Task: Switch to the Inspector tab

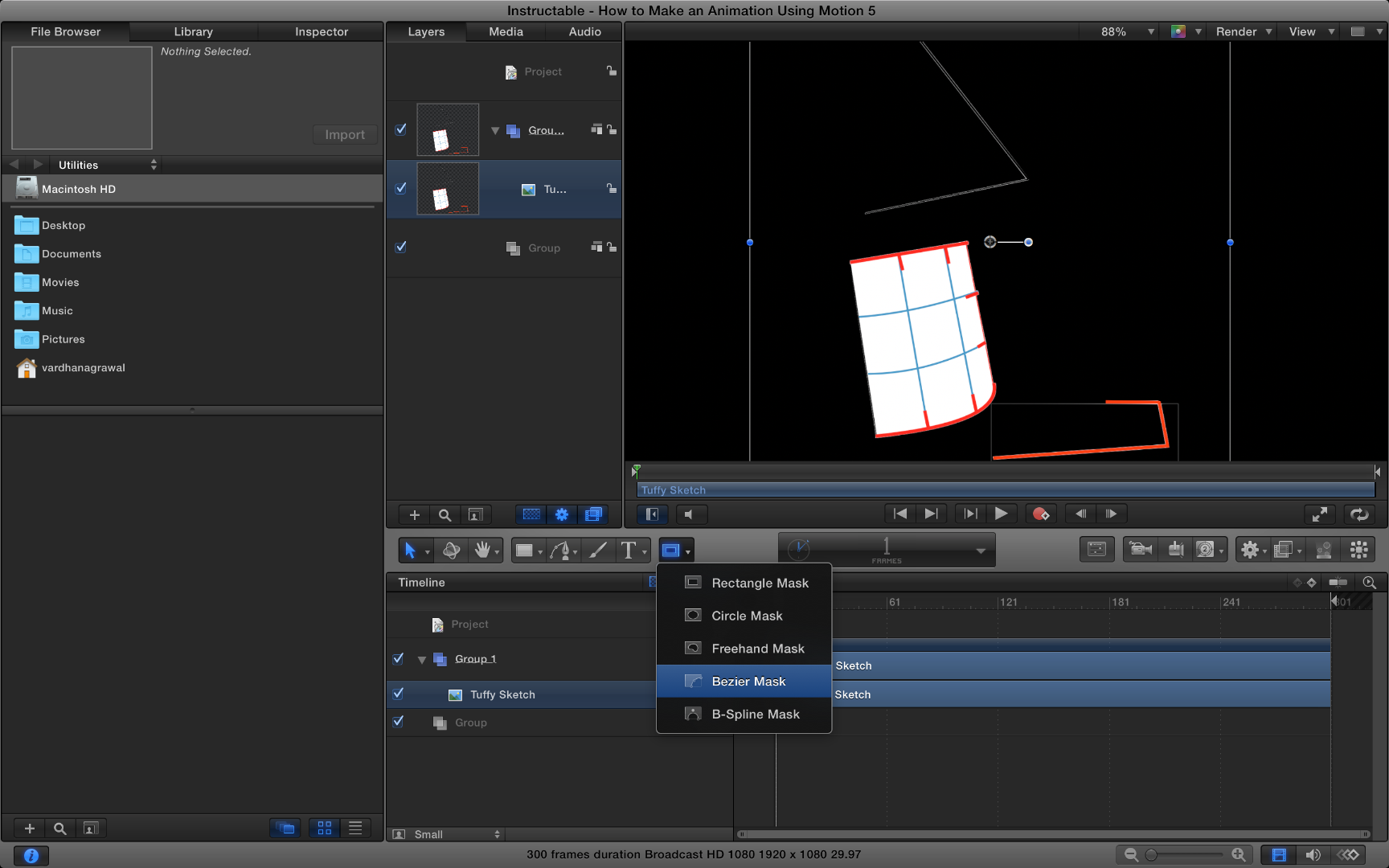Action: [322, 31]
